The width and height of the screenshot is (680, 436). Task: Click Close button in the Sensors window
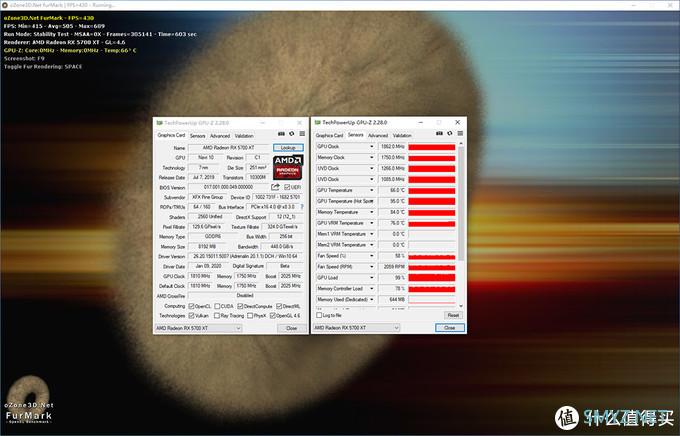point(450,328)
